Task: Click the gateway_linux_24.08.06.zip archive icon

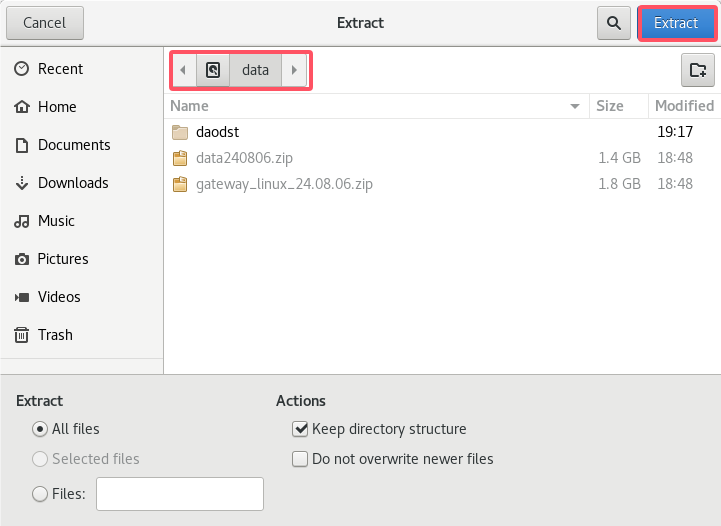Action: coord(180,184)
